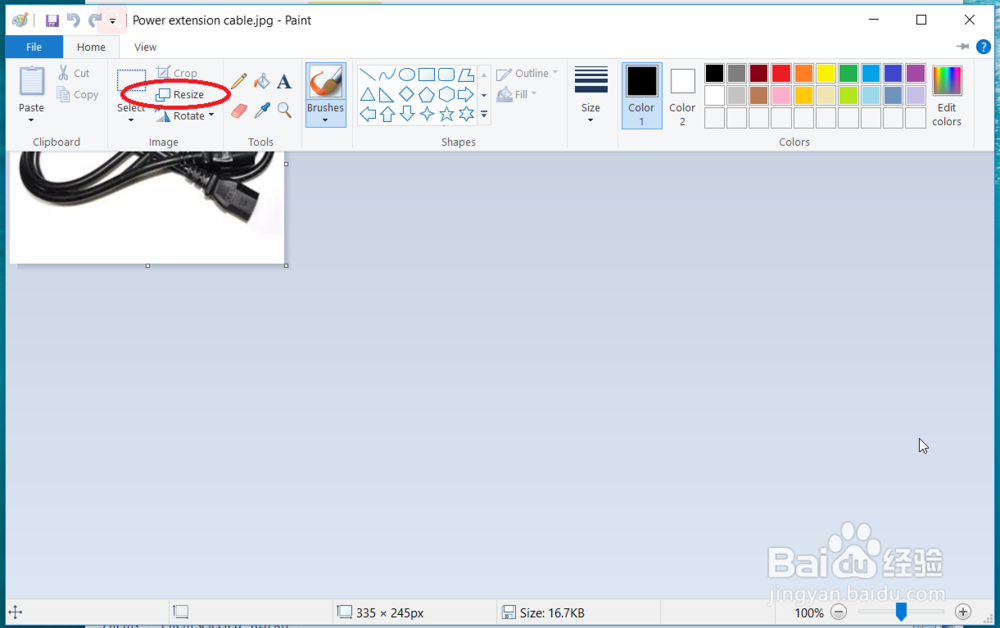Viewport: 1000px width, 628px height.
Task: Open the shape Outline dropdown
Action: pos(527,73)
